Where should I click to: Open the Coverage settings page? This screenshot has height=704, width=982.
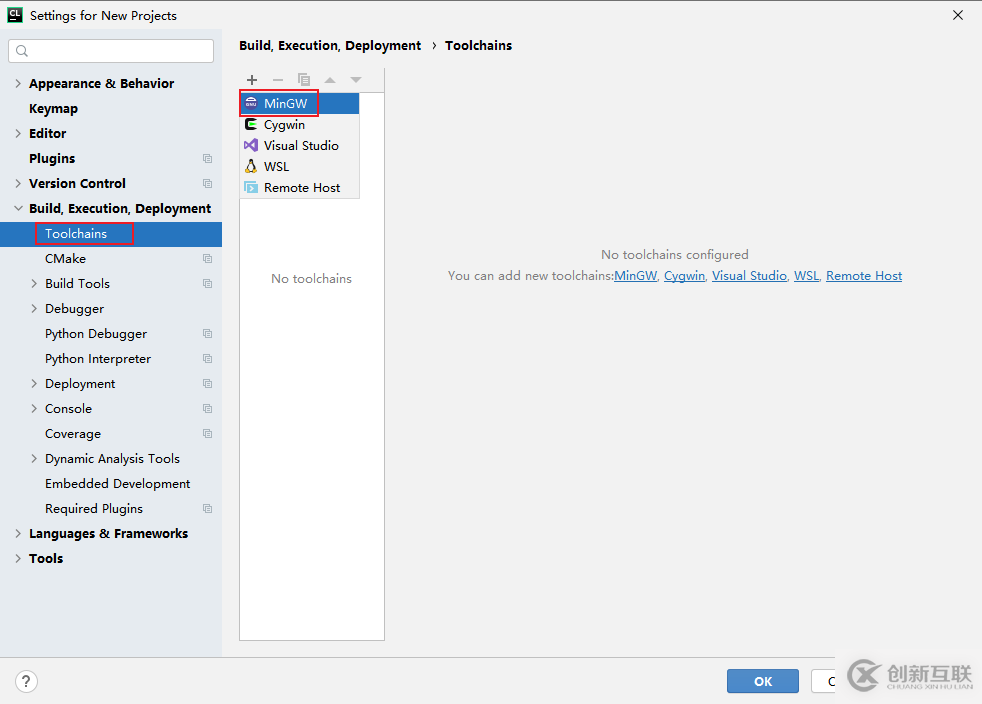(x=73, y=434)
